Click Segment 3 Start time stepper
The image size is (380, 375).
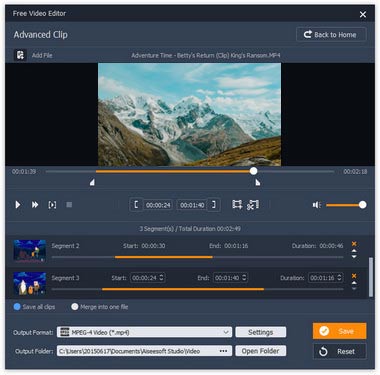pyautogui.click(x=161, y=277)
